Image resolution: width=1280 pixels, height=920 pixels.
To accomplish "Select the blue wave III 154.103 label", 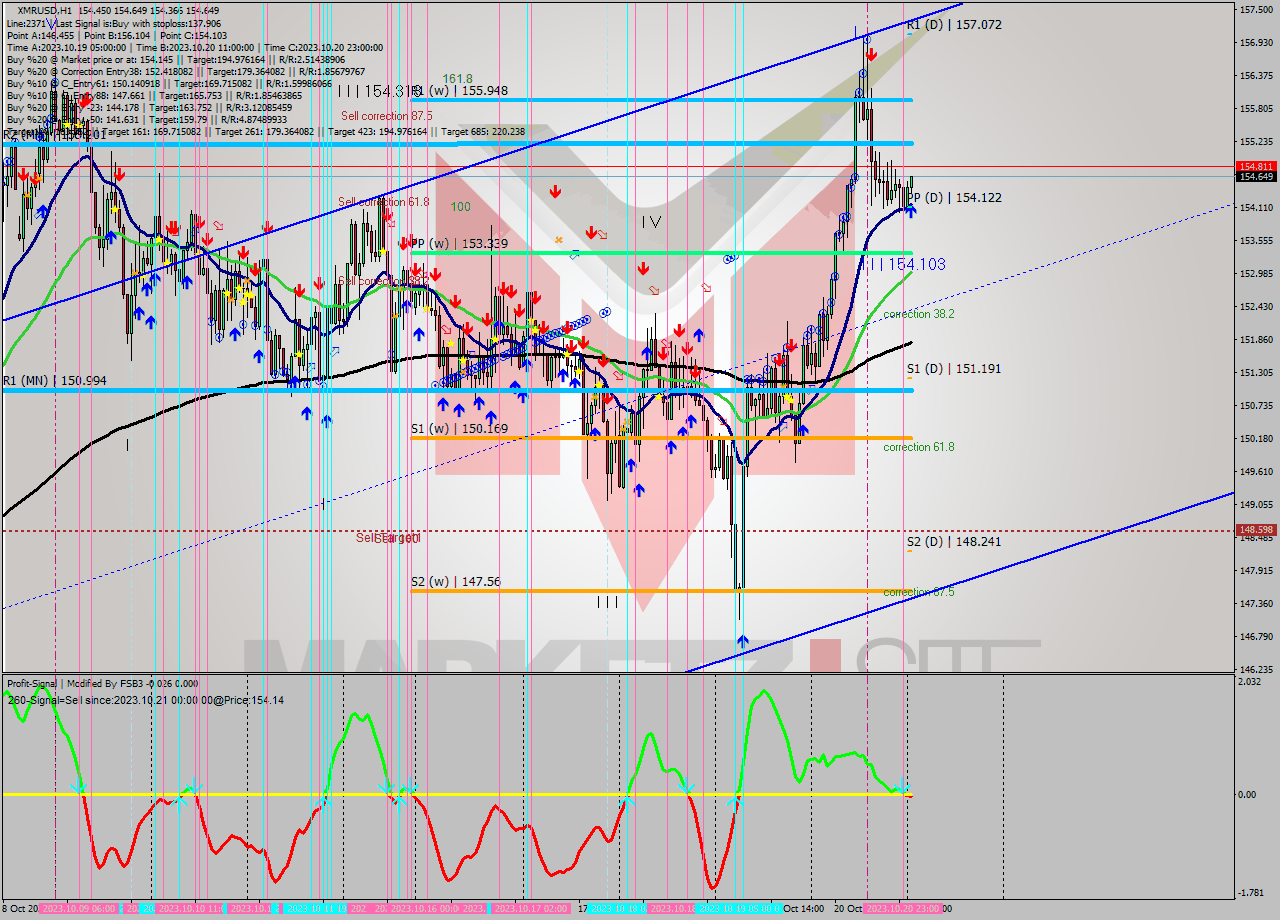I will pos(903,264).
